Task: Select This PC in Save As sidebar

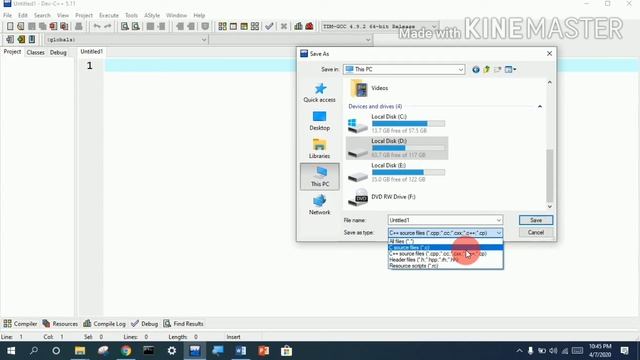Action: (x=320, y=177)
